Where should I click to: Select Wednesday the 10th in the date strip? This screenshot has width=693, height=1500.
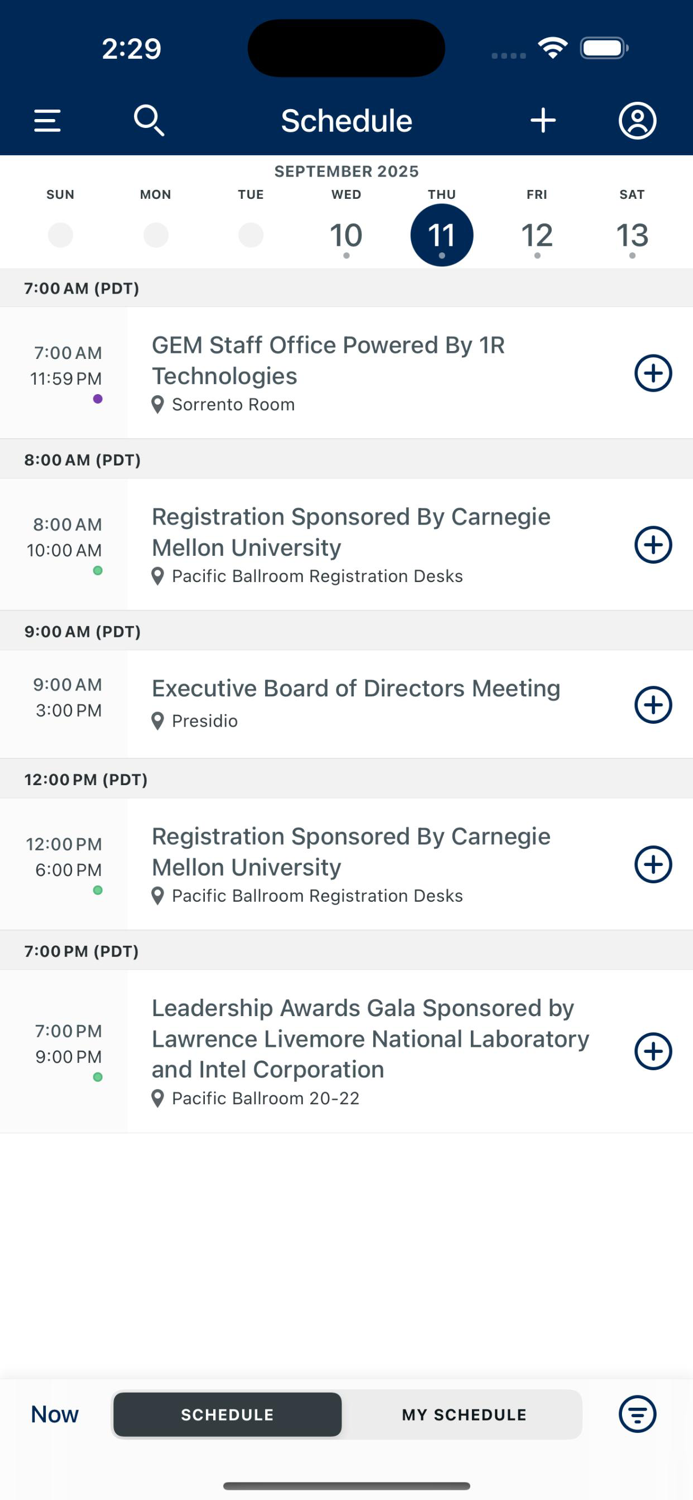click(346, 235)
